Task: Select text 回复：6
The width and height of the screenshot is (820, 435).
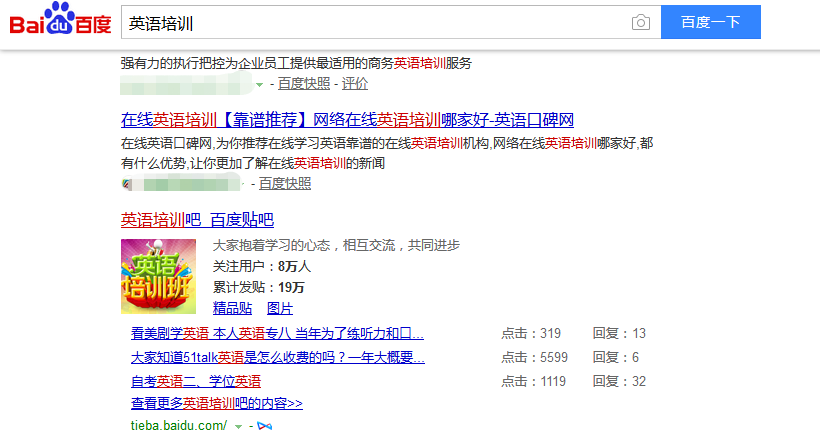Action: [x=616, y=358]
